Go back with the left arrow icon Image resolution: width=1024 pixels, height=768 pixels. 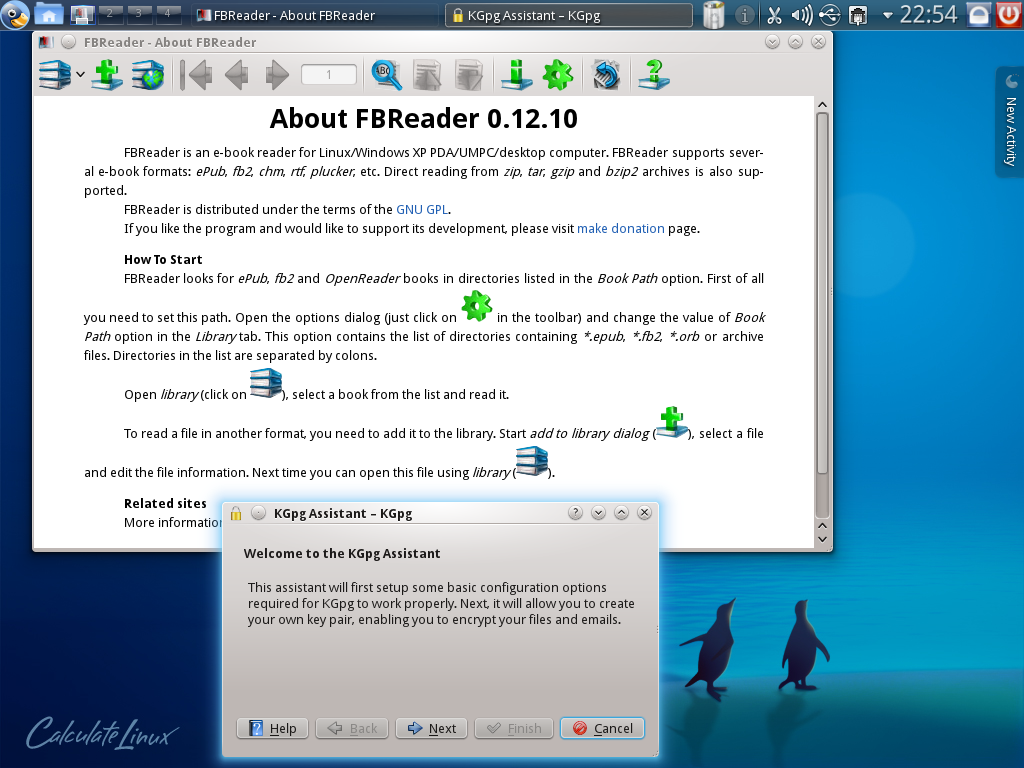[x=236, y=74]
